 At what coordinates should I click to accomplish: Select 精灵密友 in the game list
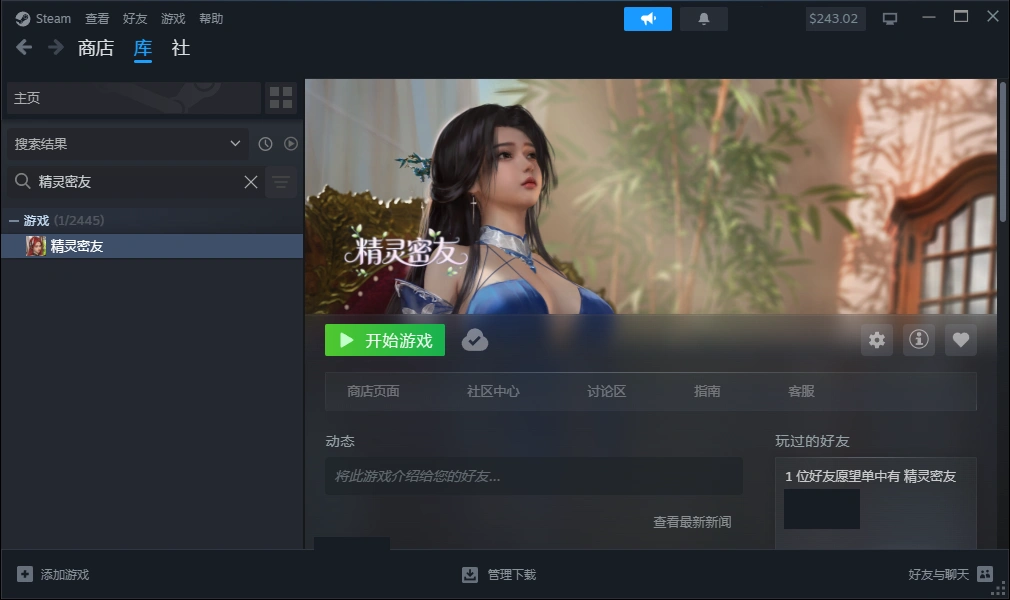tap(152, 246)
